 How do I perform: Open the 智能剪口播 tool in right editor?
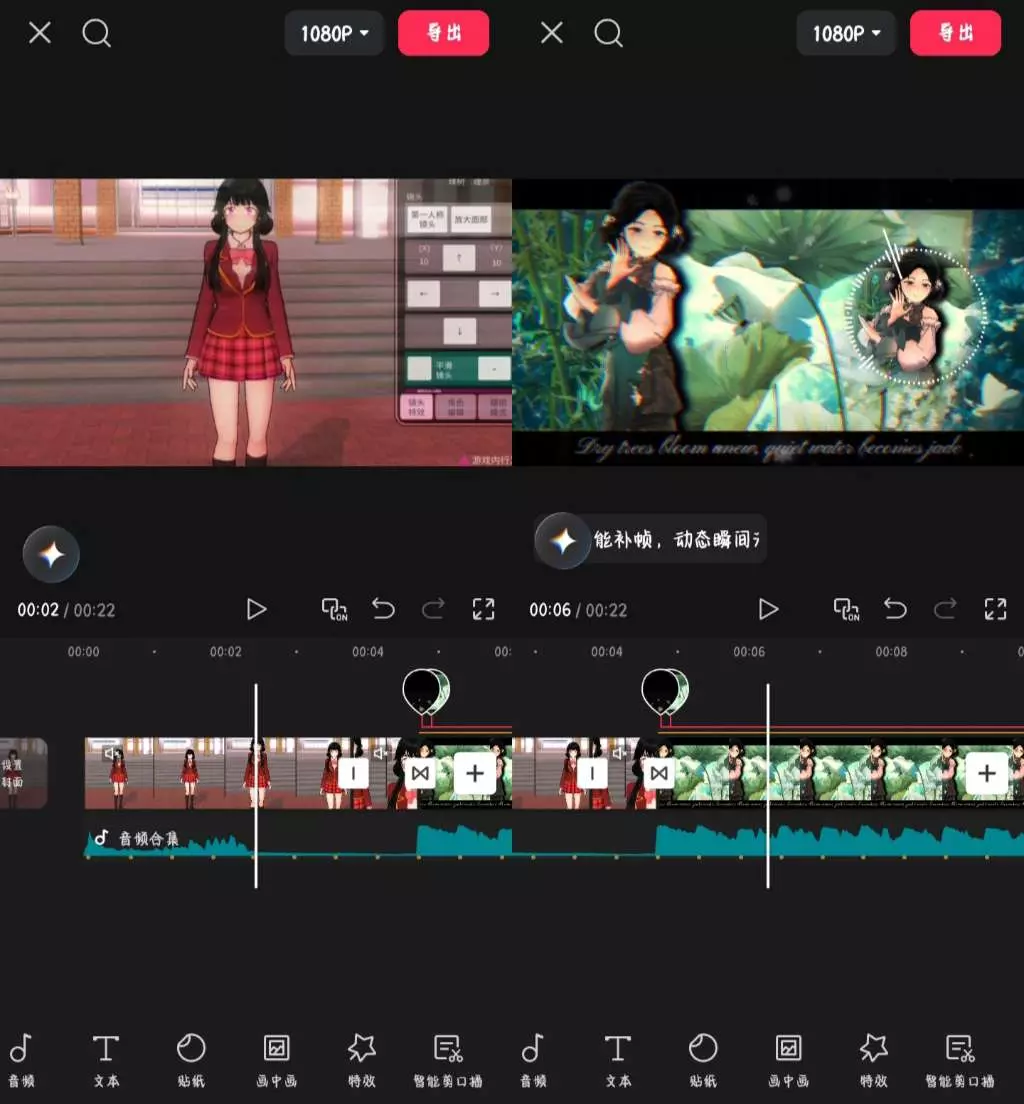960,1060
